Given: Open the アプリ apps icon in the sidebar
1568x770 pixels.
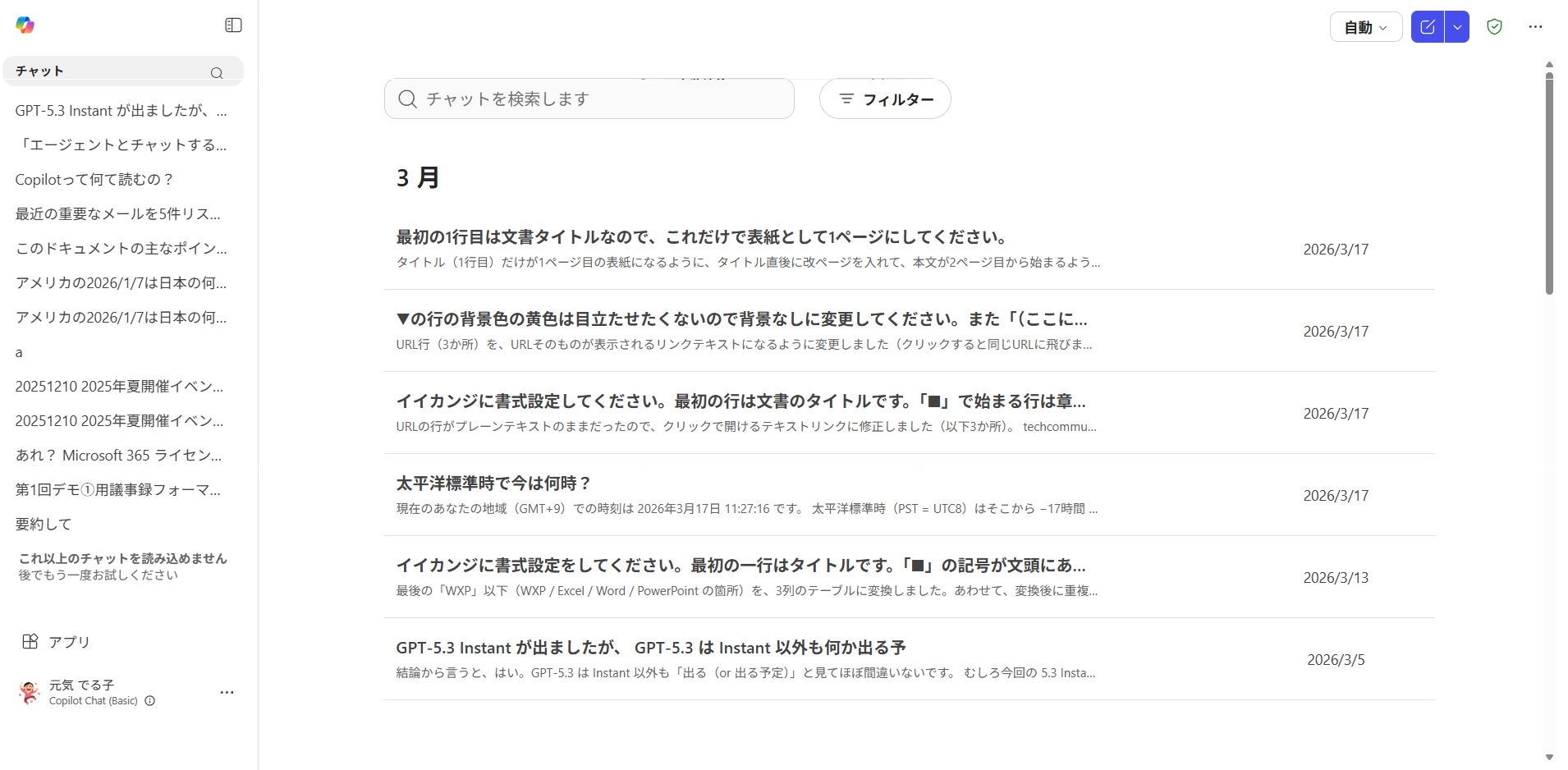Looking at the screenshot, I should coord(30,642).
